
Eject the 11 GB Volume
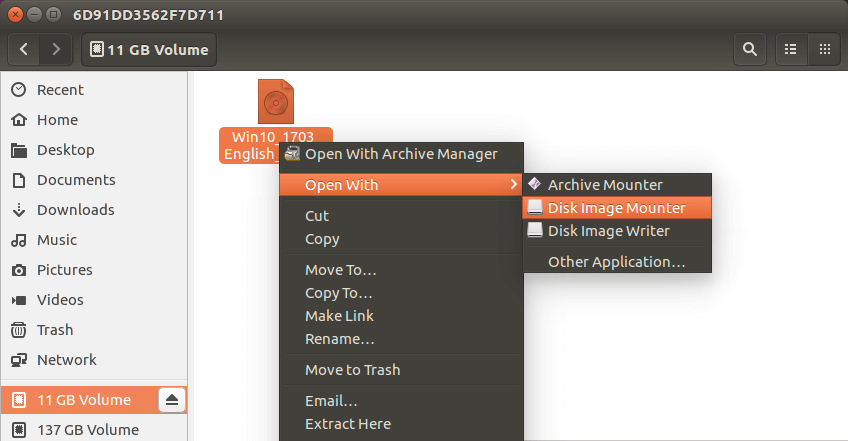[171, 400]
